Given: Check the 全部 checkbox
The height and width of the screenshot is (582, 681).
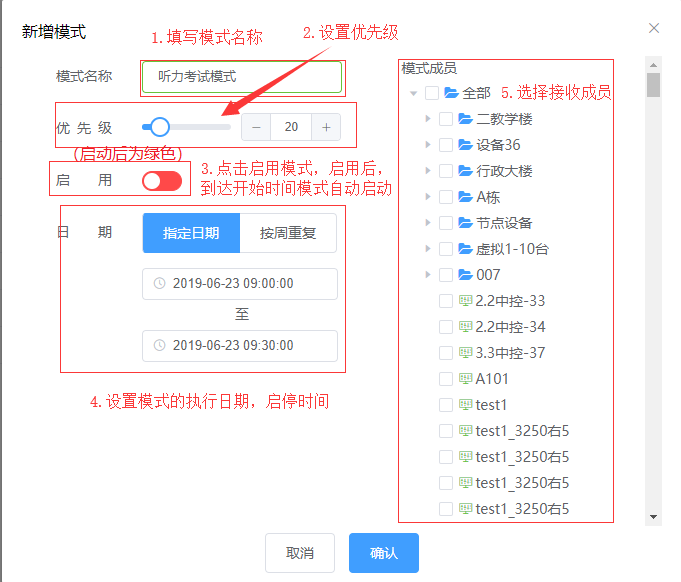Looking at the screenshot, I should 432,93.
